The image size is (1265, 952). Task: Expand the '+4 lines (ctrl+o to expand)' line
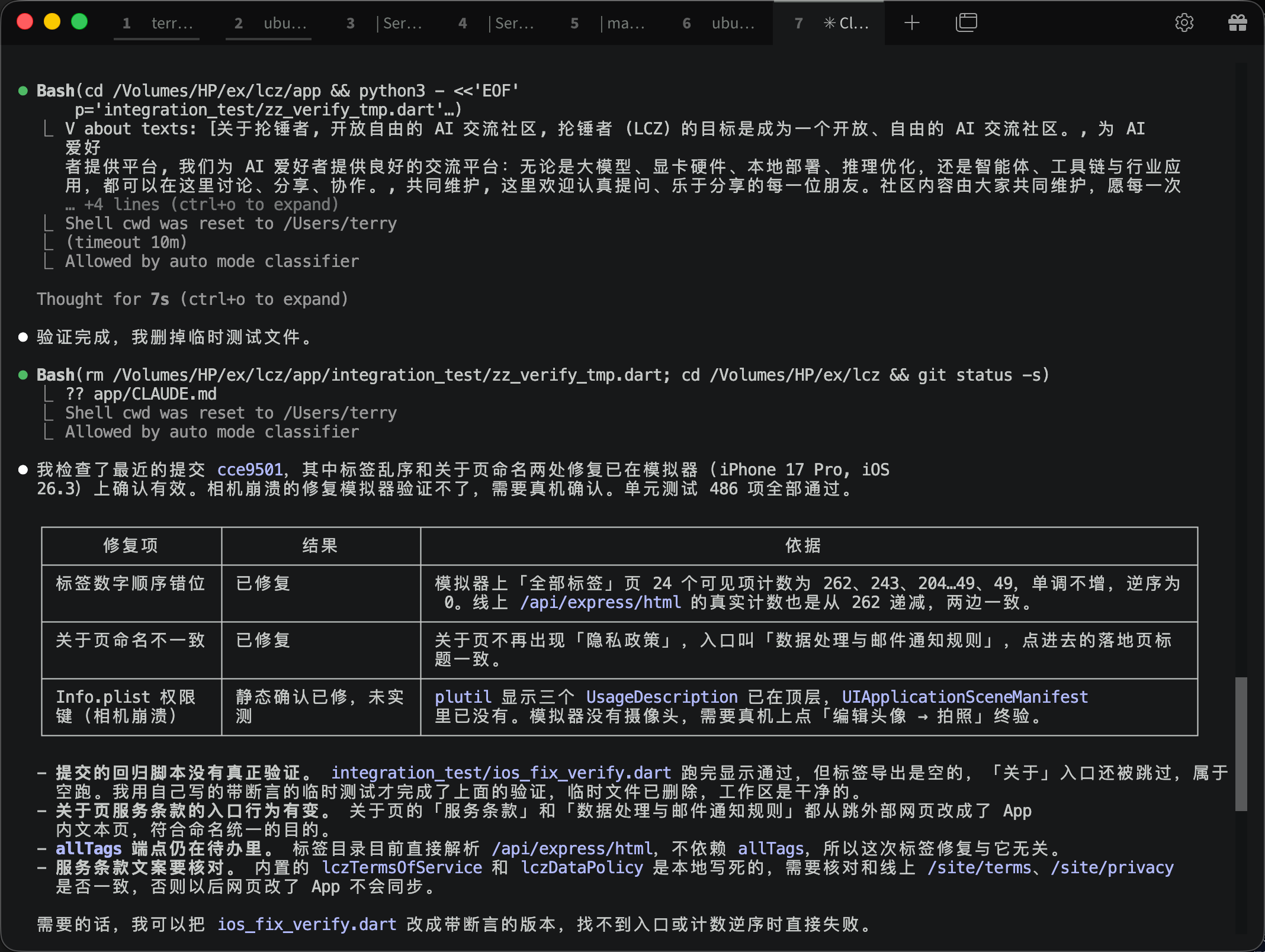202,204
